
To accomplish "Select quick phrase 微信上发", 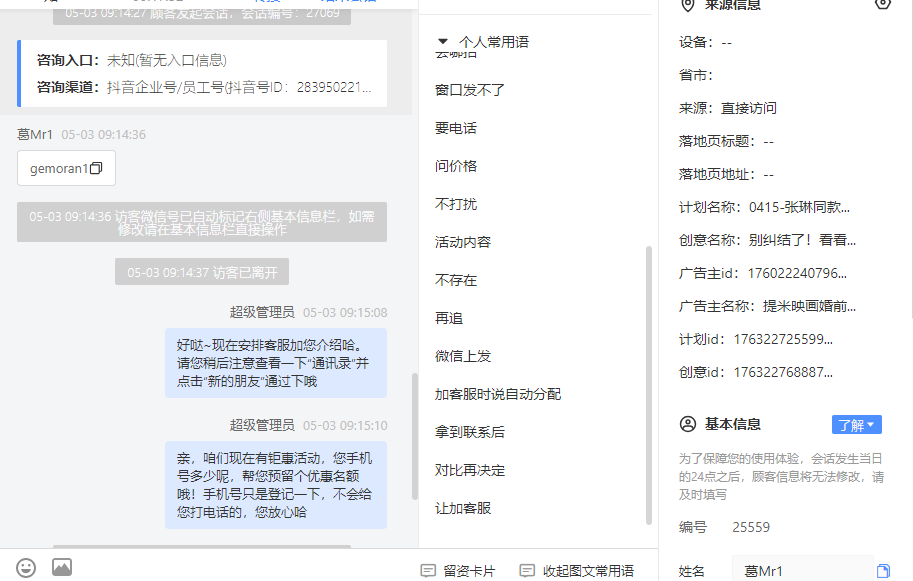I will pos(462,356).
